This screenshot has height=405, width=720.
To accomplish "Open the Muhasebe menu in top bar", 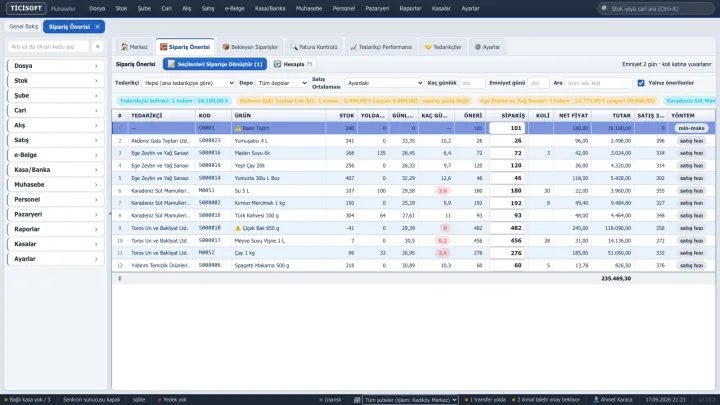I will 309,8.
